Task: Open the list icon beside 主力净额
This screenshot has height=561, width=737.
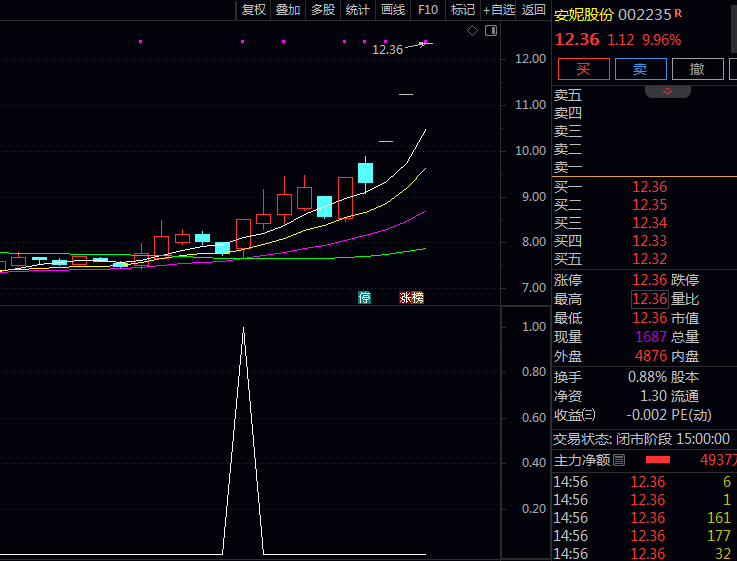Action: coord(619,460)
